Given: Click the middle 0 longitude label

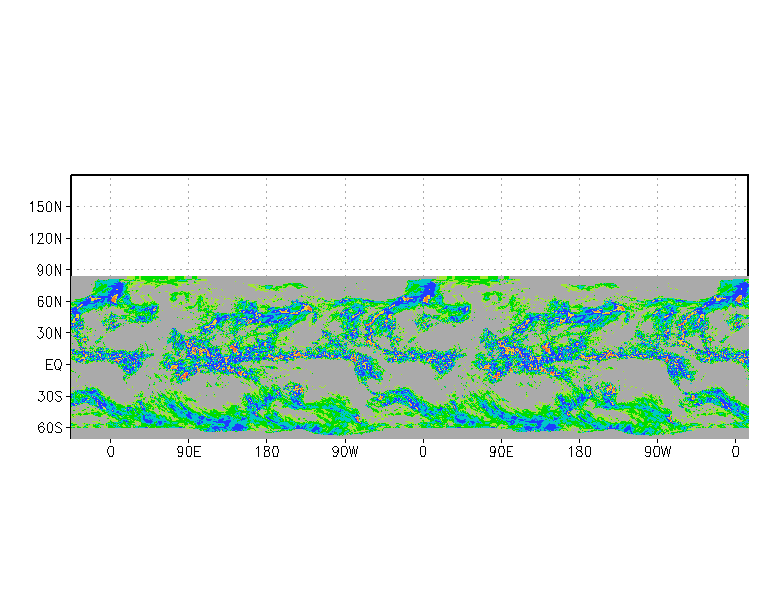Looking at the screenshot, I should 423,452.
